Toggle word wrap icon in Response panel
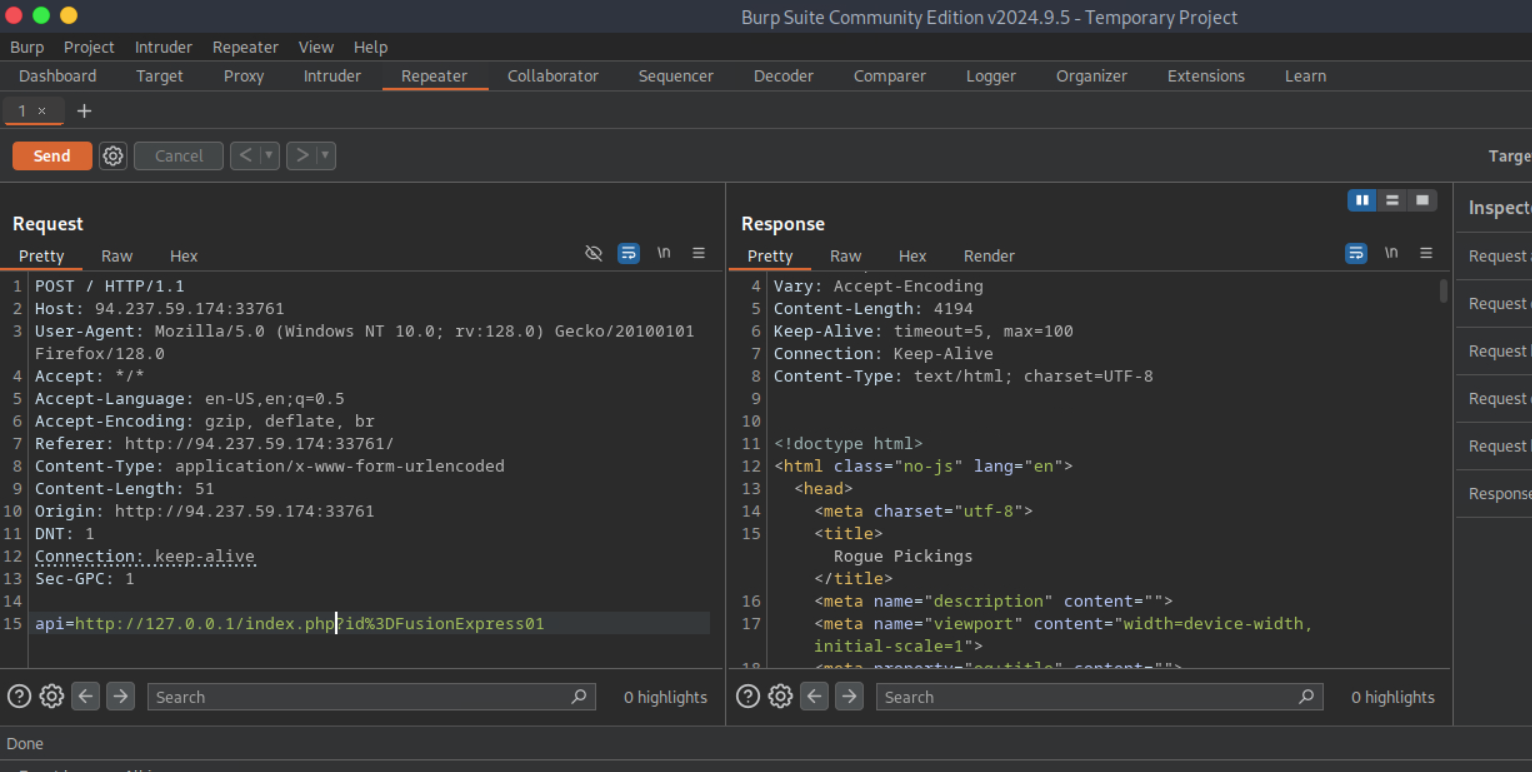 pyautogui.click(x=1355, y=254)
